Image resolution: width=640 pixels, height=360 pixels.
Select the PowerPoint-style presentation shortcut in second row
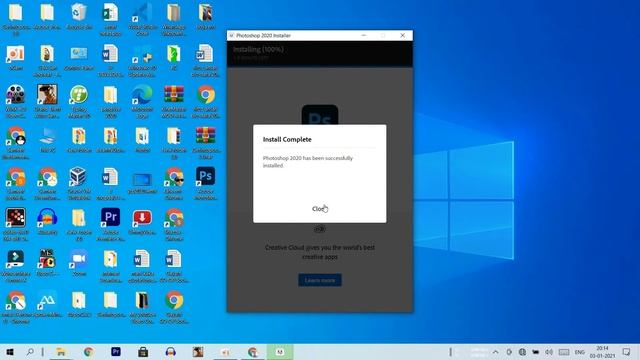coord(16,58)
